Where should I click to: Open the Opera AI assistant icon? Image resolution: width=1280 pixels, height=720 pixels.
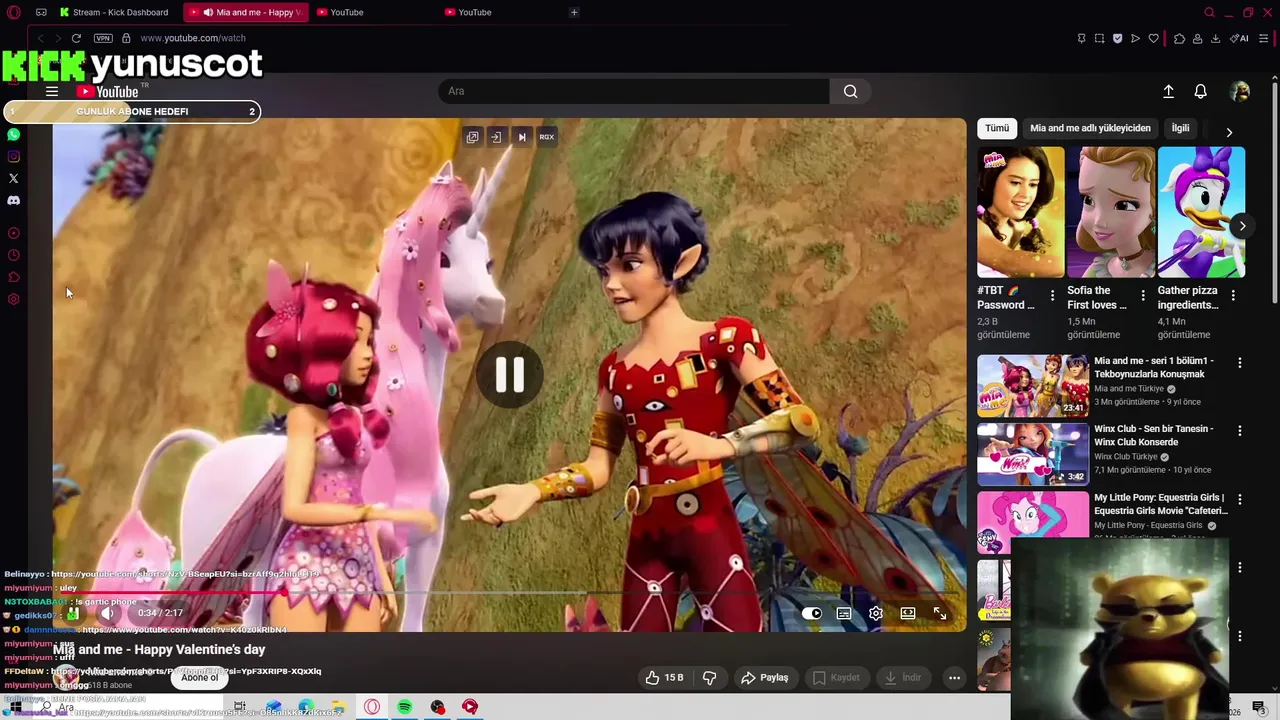[x=1240, y=38]
